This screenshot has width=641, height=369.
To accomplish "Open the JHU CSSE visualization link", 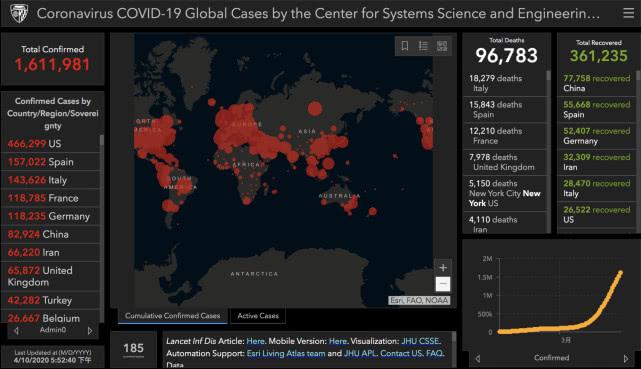I will pos(421,341).
